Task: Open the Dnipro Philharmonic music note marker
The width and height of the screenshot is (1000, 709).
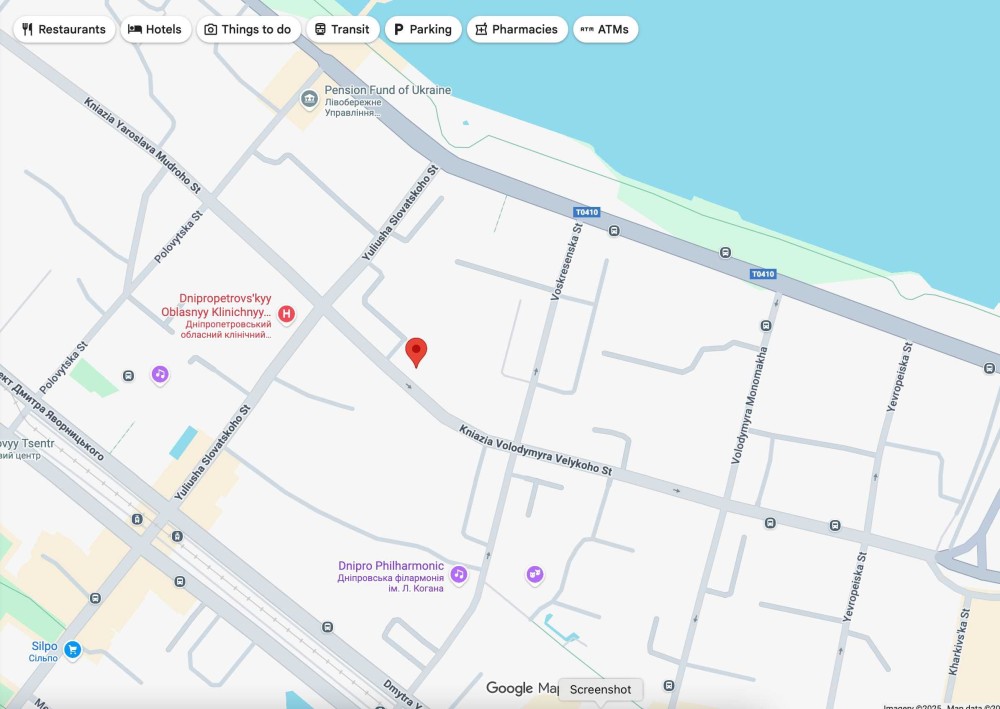Action: pyautogui.click(x=458, y=574)
